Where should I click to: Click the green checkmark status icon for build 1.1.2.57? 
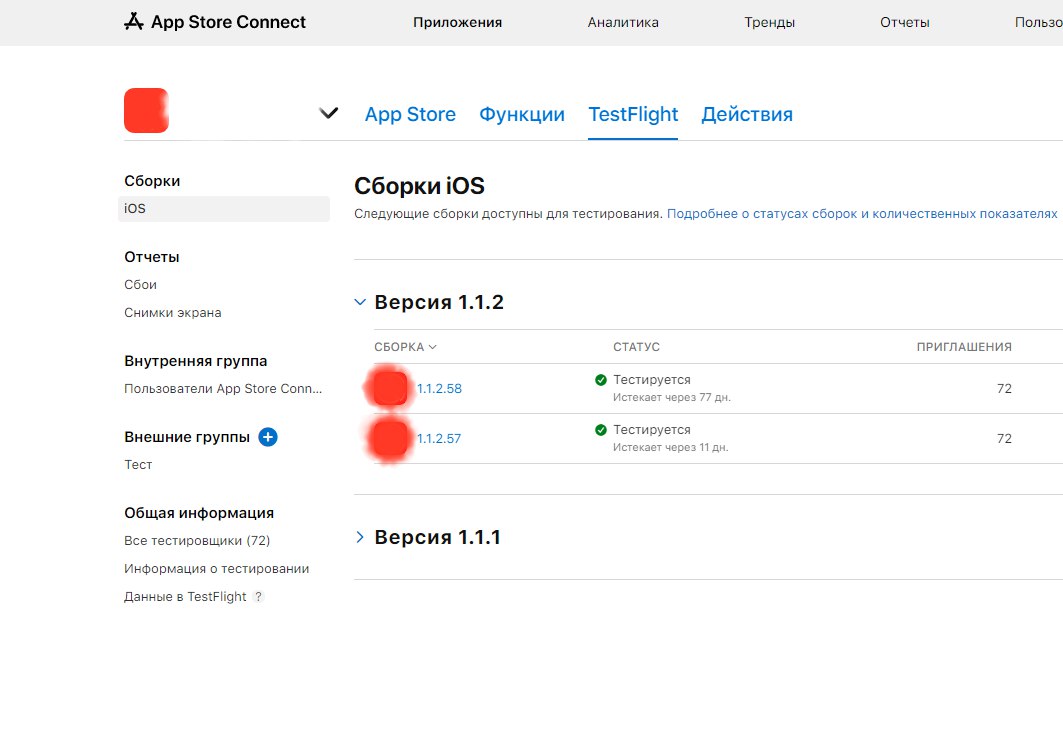pos(601,430)
